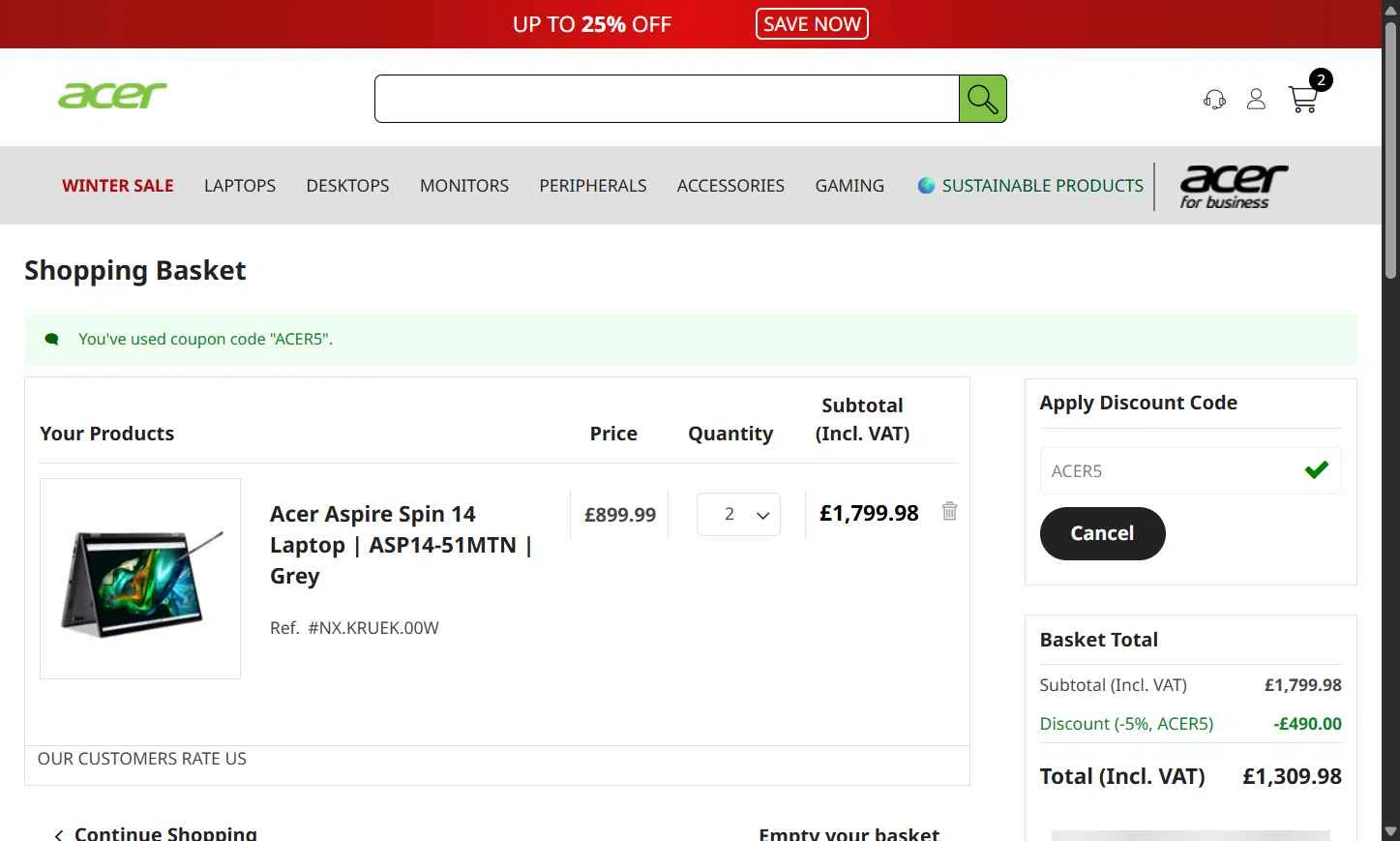Click OUR CUSTOMERS RATE US text

click(142, 759)
